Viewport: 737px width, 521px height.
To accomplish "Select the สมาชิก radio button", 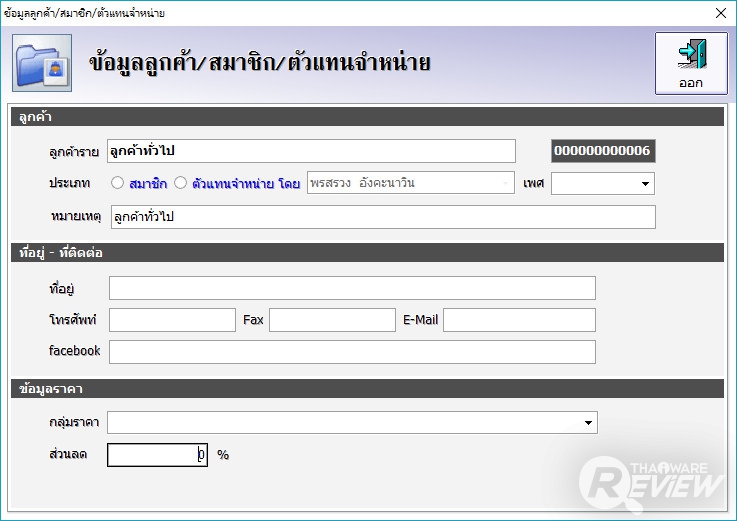I will pos(117,183).
